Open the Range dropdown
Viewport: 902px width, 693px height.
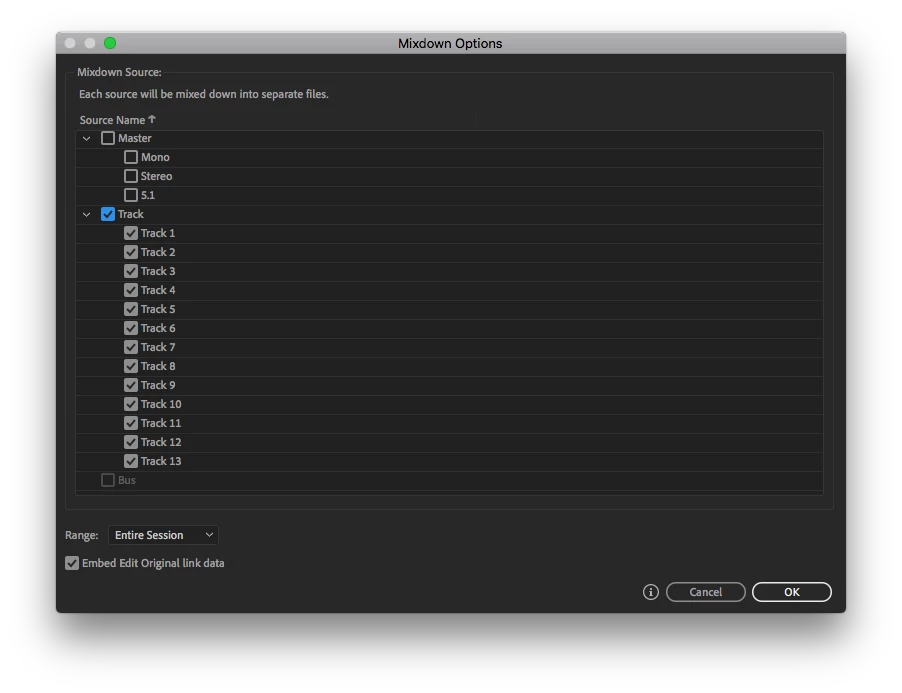point(163,535)
